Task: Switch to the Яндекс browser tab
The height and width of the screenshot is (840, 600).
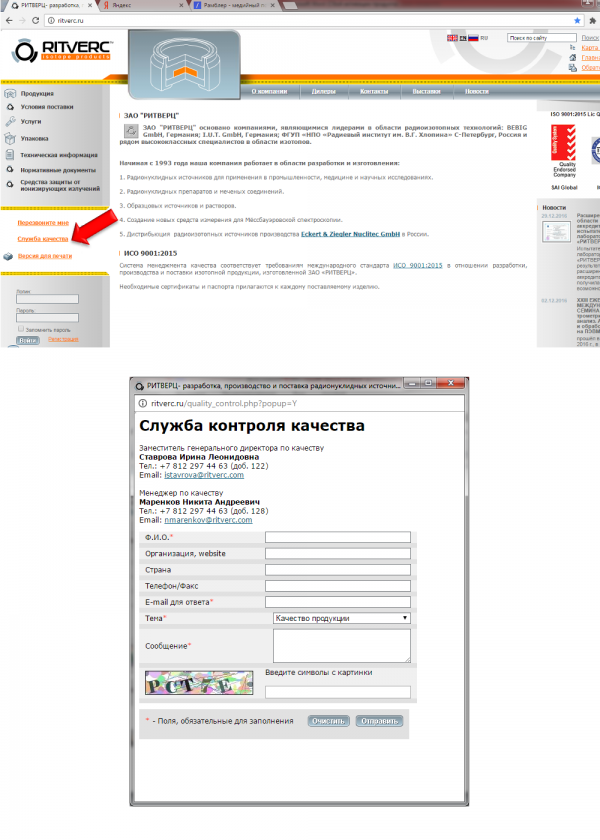Action: pos(141,5)
